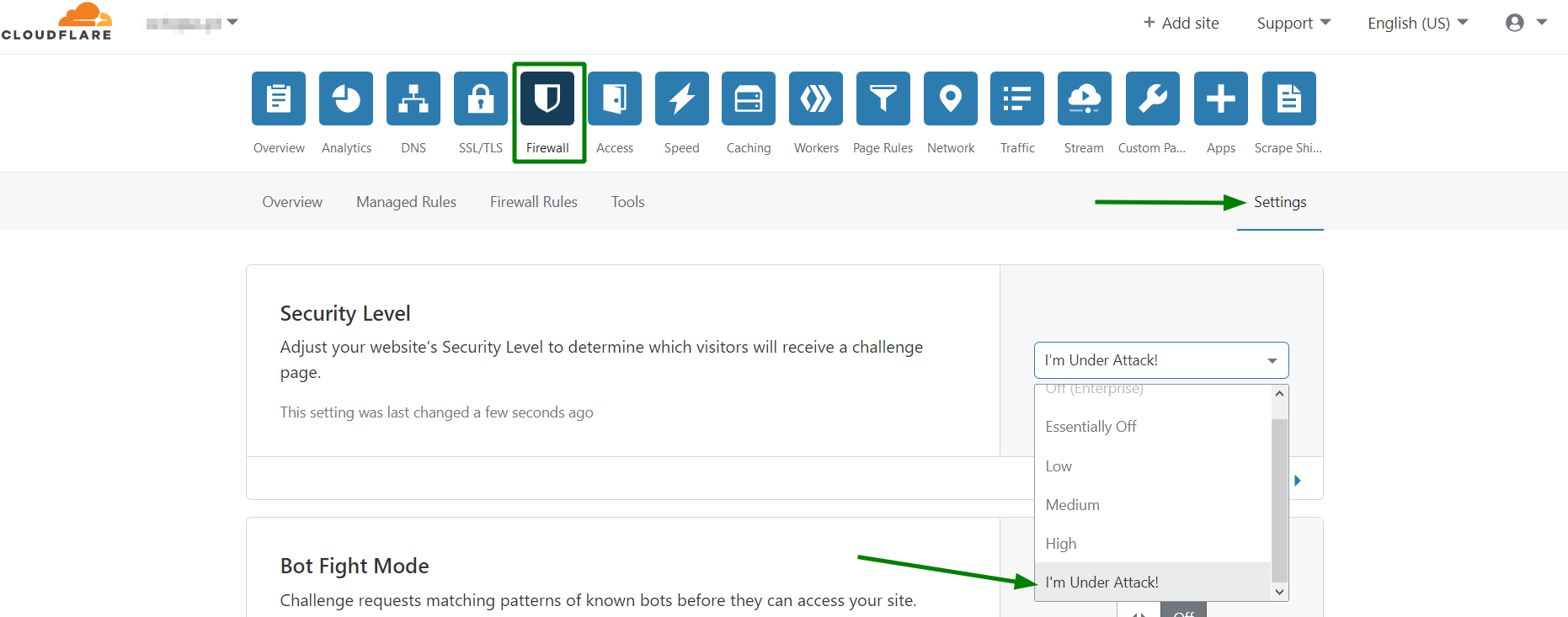
Task: Open the Speed lightning bolt icon
Action: click(681, 98)
